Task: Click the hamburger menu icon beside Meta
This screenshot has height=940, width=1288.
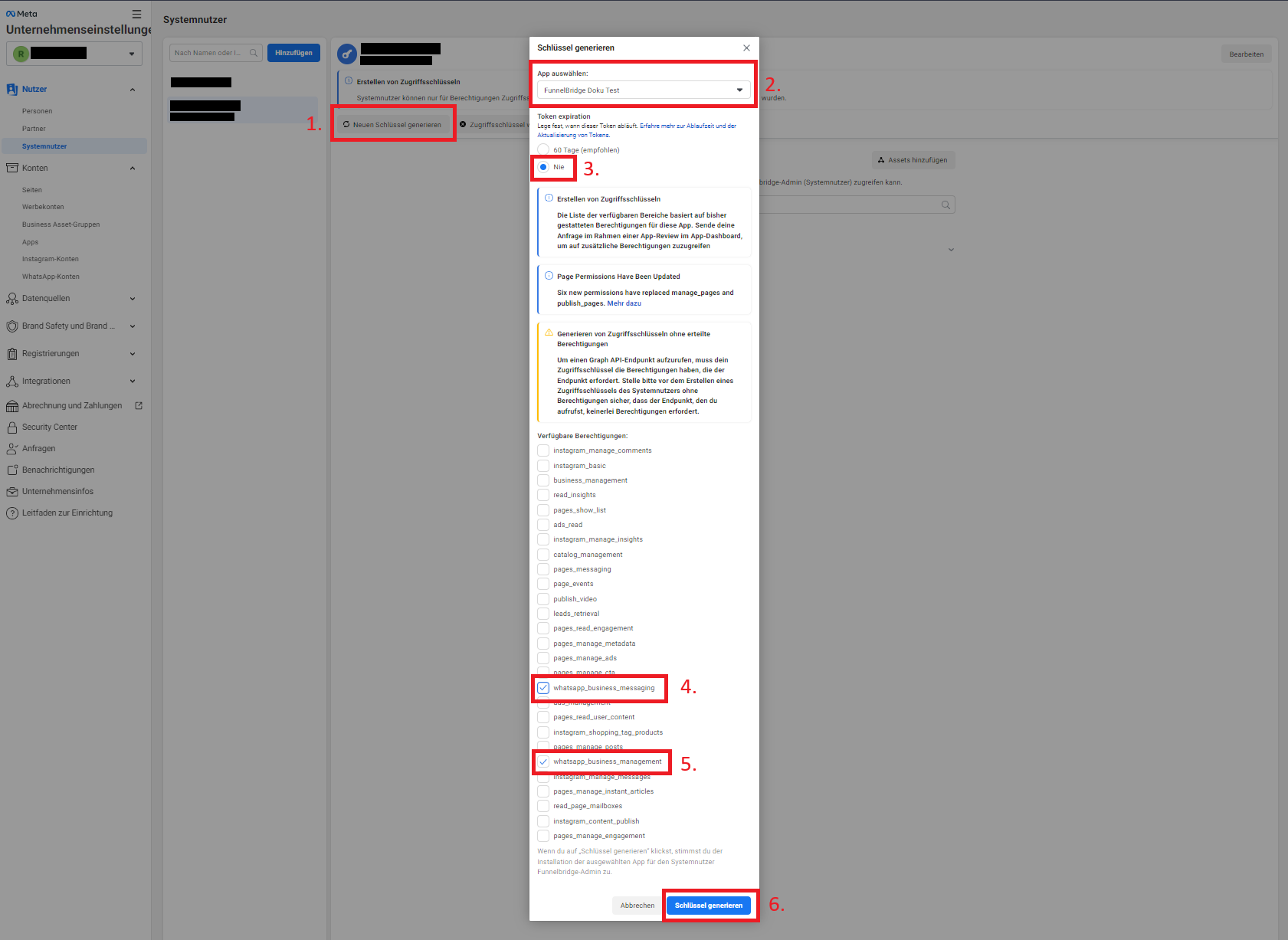Action: (x=136, y=14)
